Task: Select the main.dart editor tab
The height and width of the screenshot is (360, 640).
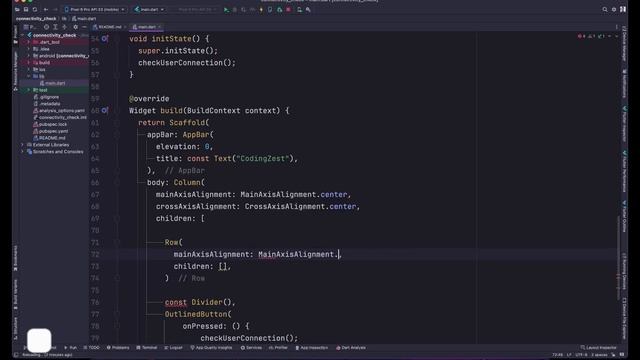Action: 146,27
